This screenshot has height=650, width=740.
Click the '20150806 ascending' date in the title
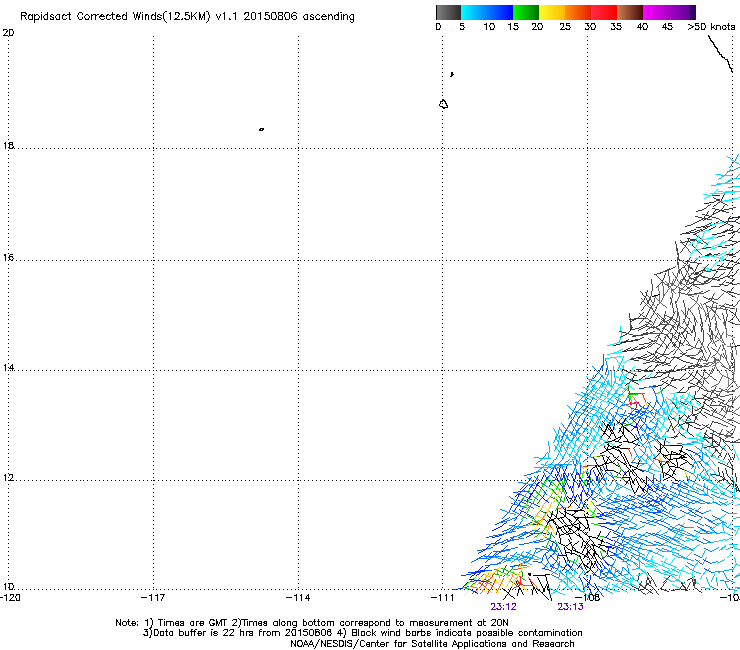tap(299, 17)
